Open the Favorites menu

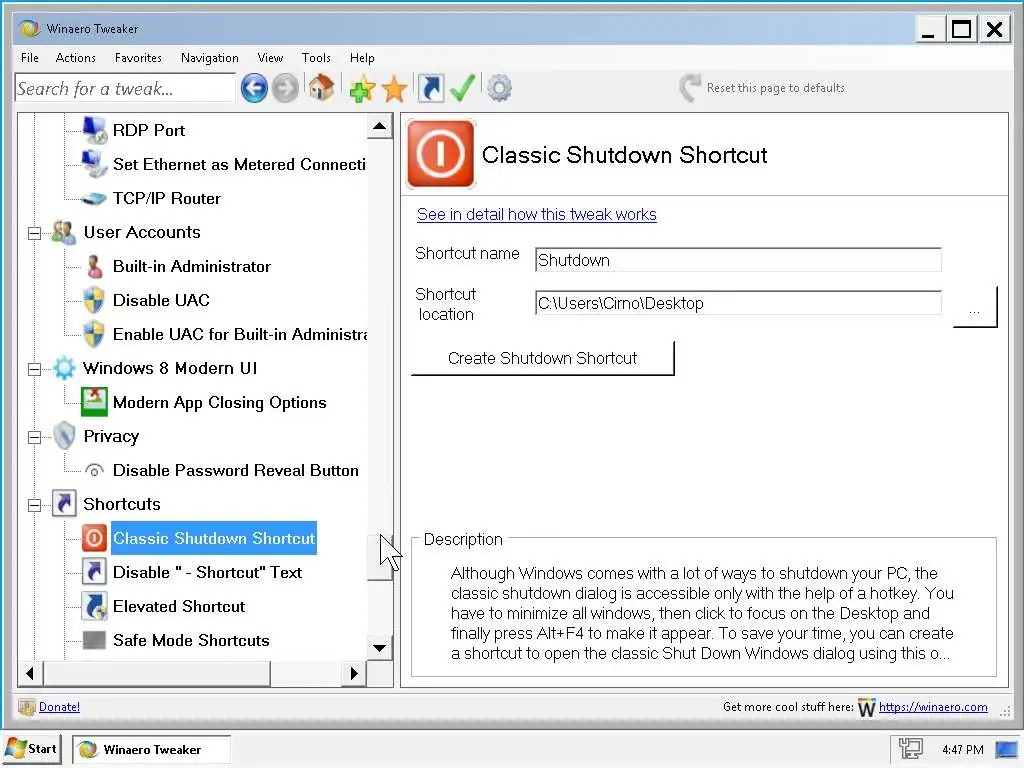tap(138, 57)
